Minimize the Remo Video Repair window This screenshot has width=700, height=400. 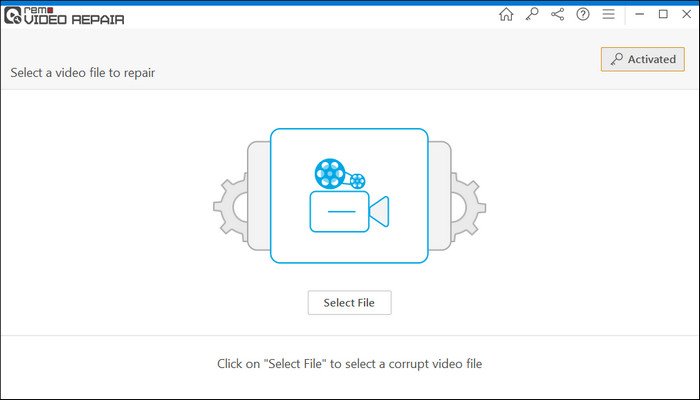point(640,14)
